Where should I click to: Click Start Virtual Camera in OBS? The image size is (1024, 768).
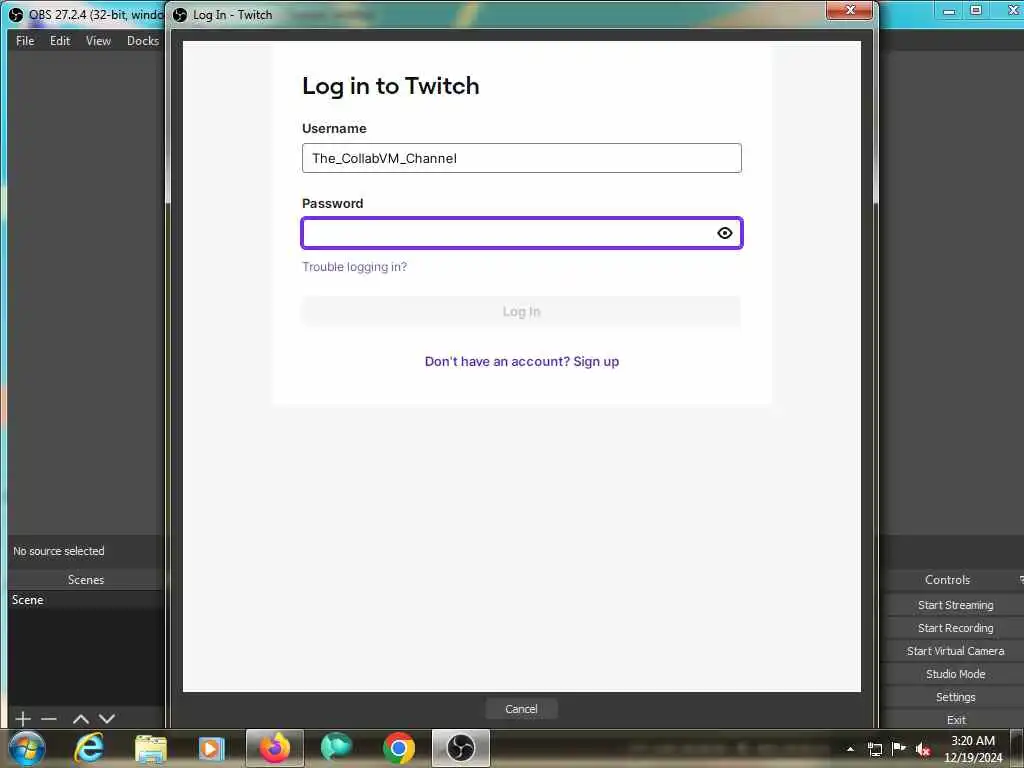(955, 650)
